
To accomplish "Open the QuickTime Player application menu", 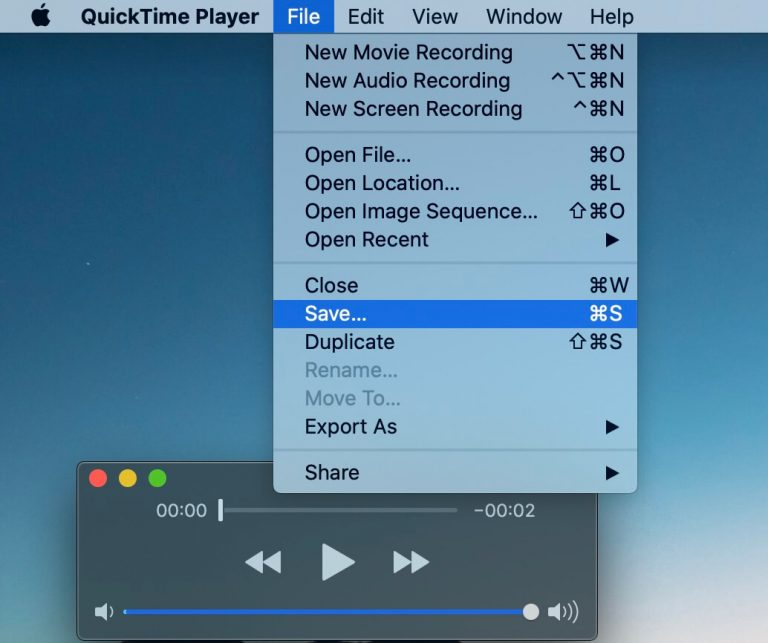I will tap(169, 17).
